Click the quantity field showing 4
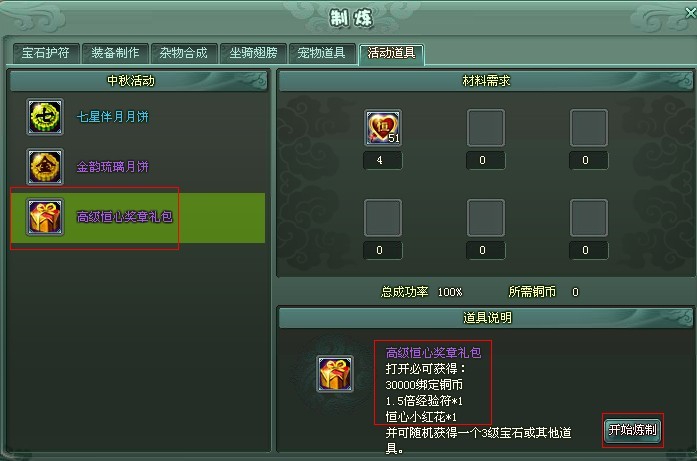Viewport: 697px width, 461px height. (x=383, y=160)
